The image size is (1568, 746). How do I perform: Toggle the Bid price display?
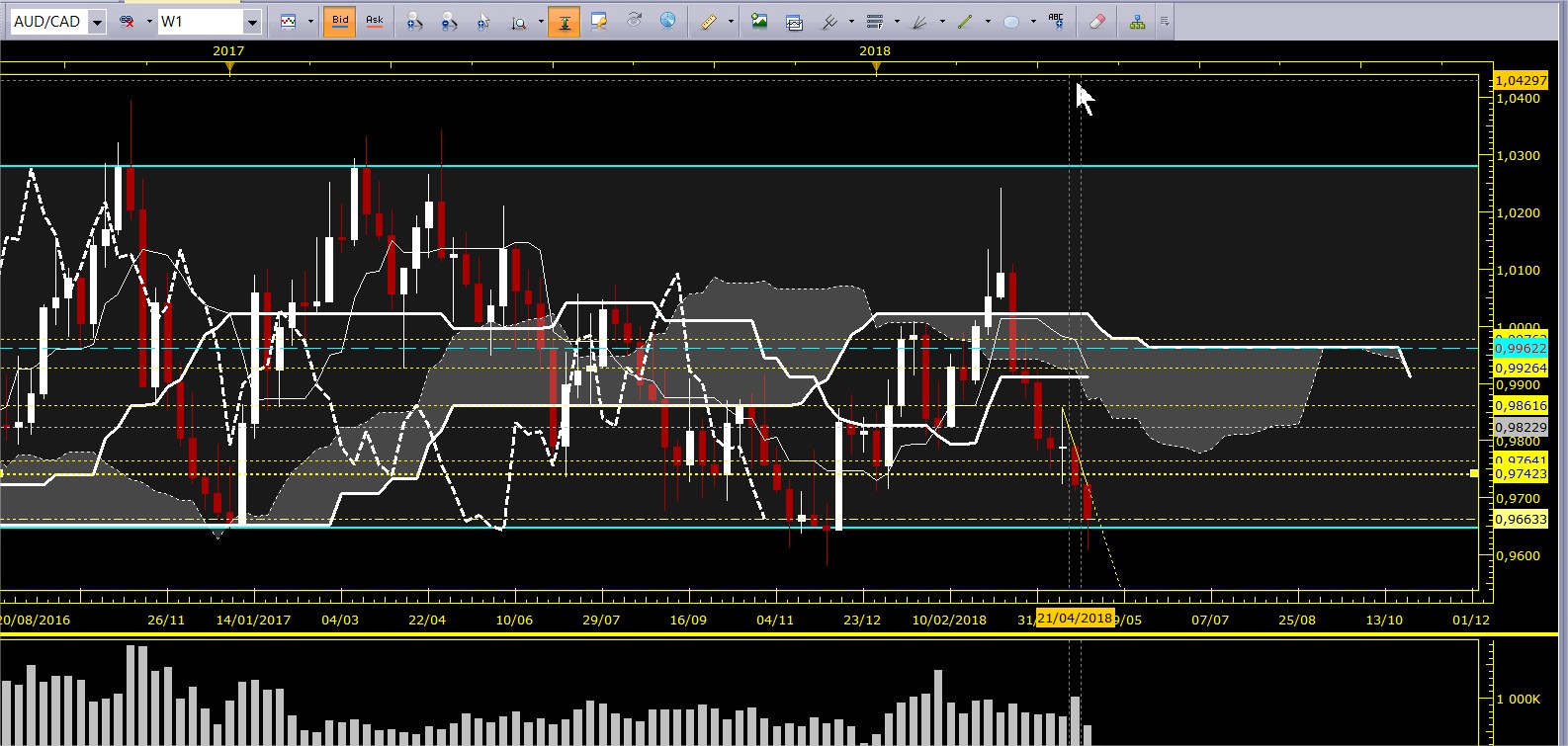[340, 21]
